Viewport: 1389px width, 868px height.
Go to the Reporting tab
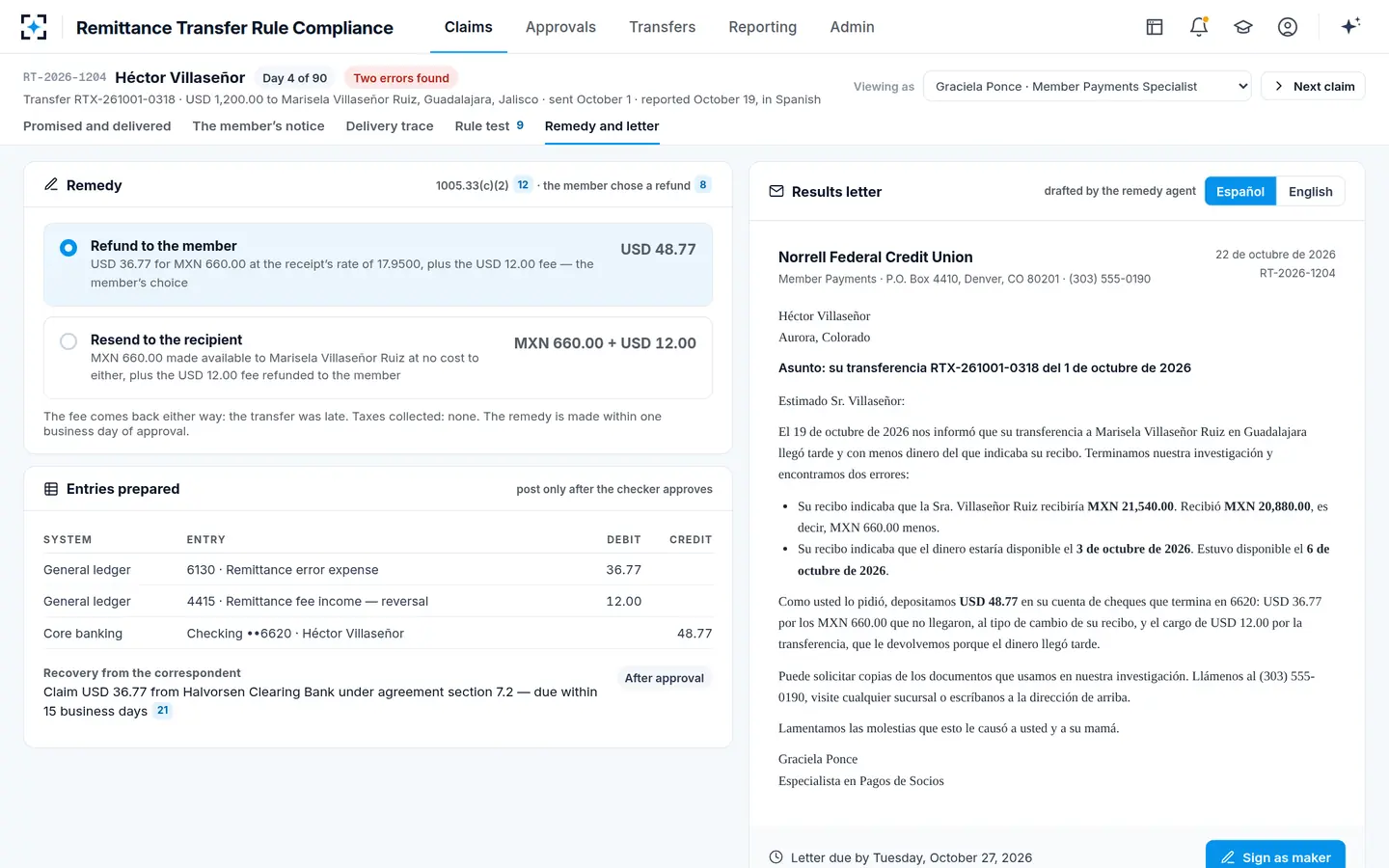(763, 27)
